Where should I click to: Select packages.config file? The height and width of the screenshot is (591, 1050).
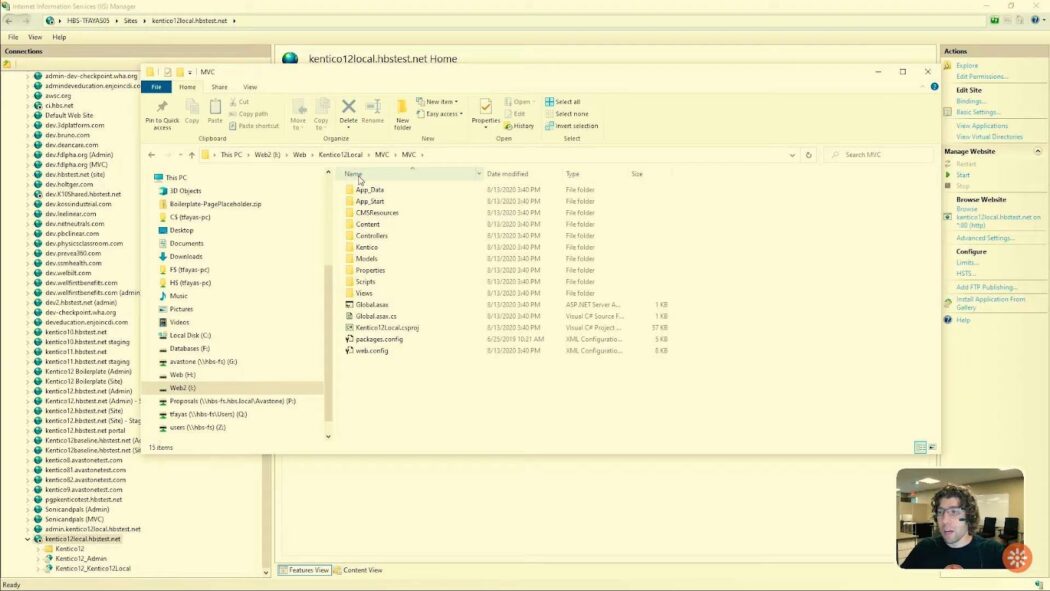[x=379, y=339]
